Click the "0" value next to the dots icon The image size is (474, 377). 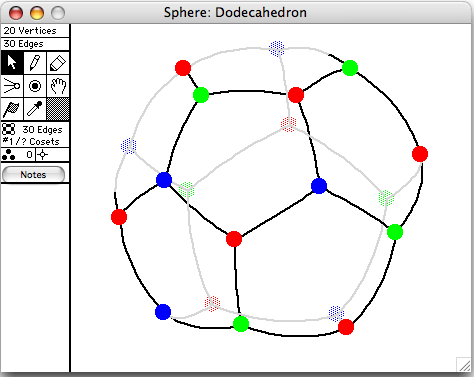pyautogui.click(x=30, y=155)
